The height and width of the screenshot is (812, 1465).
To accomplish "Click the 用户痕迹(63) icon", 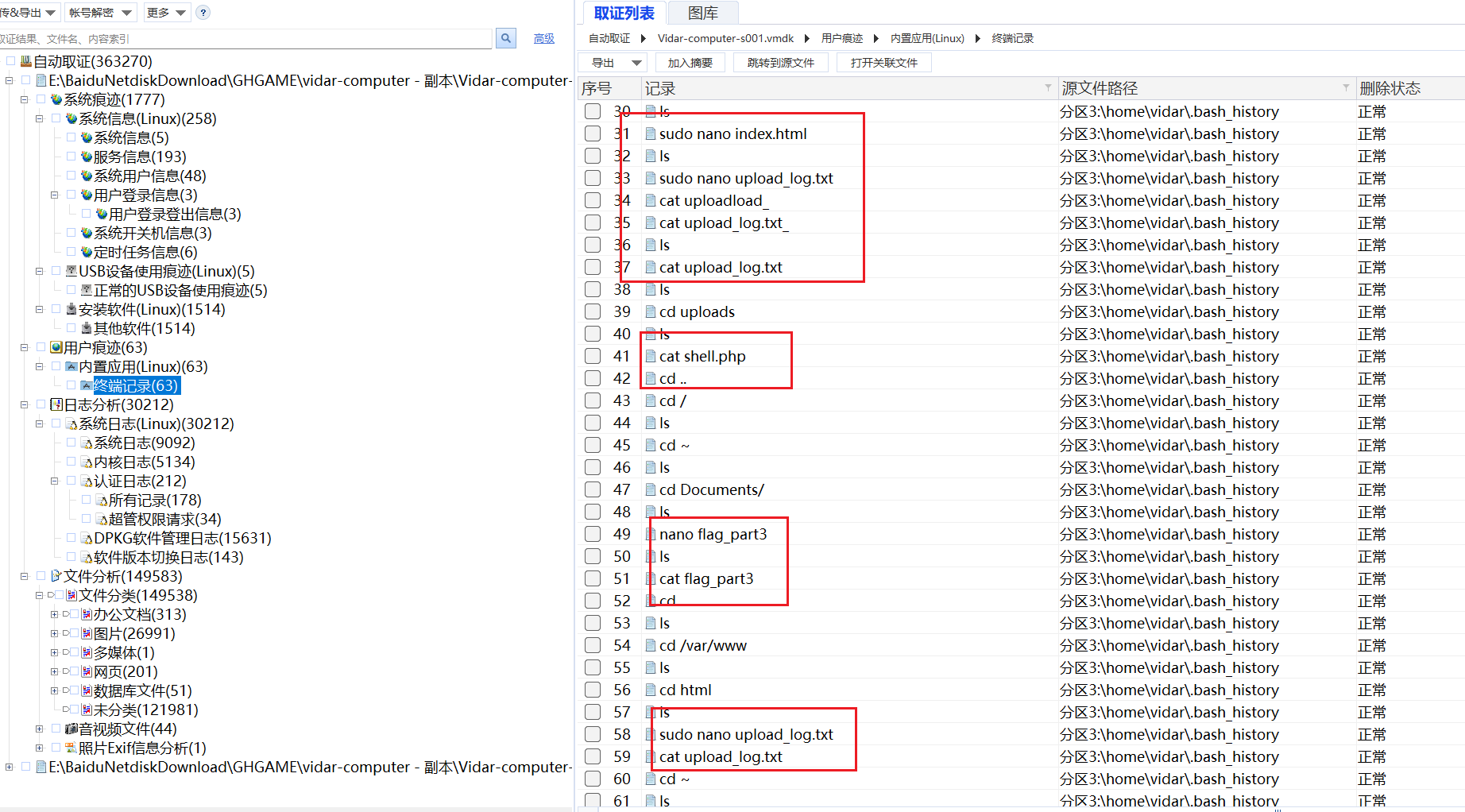I will [56, 347].
